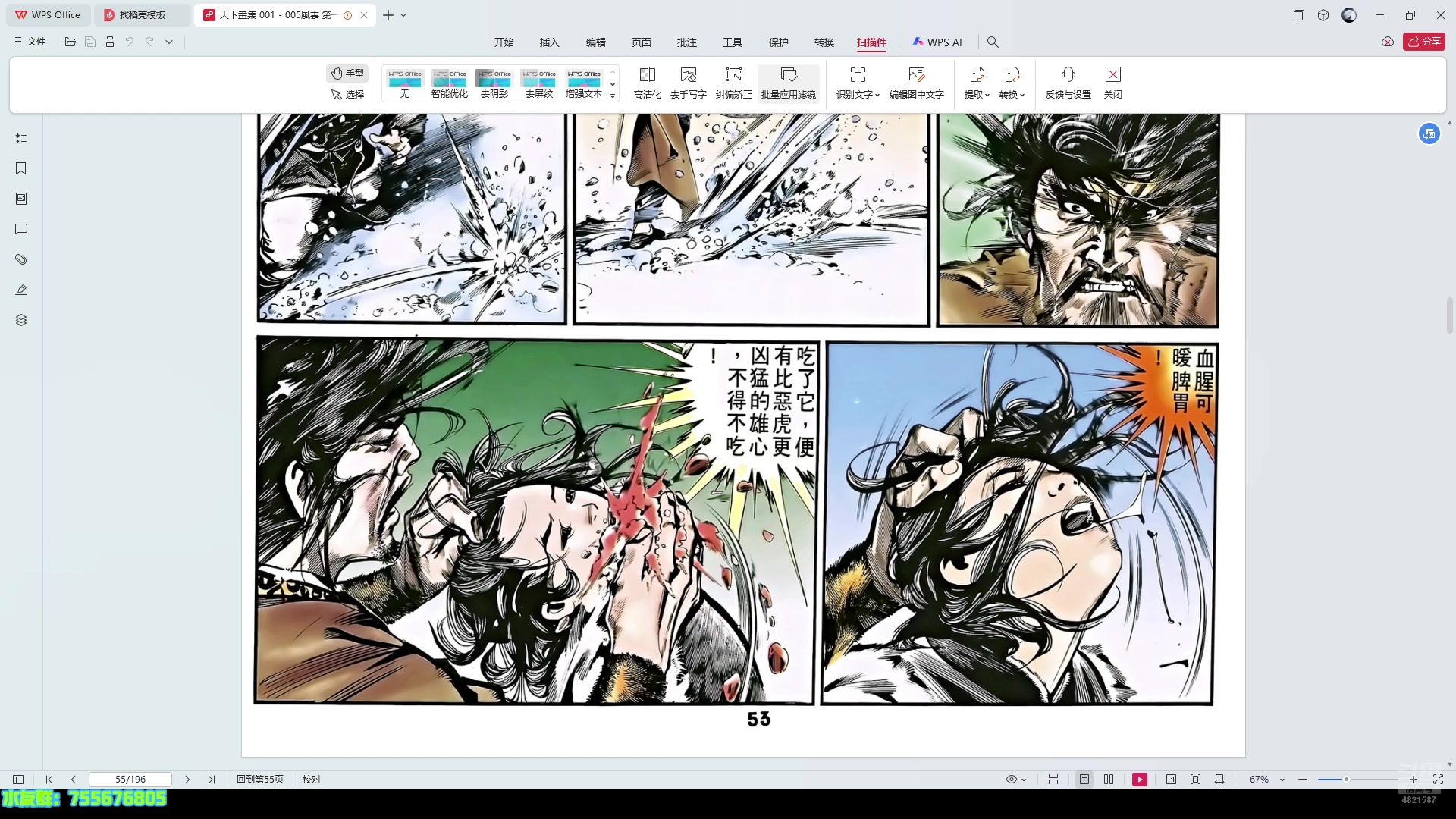
Task: Open the bookmark panel in sidebar
Action: [x=21, y=168]
